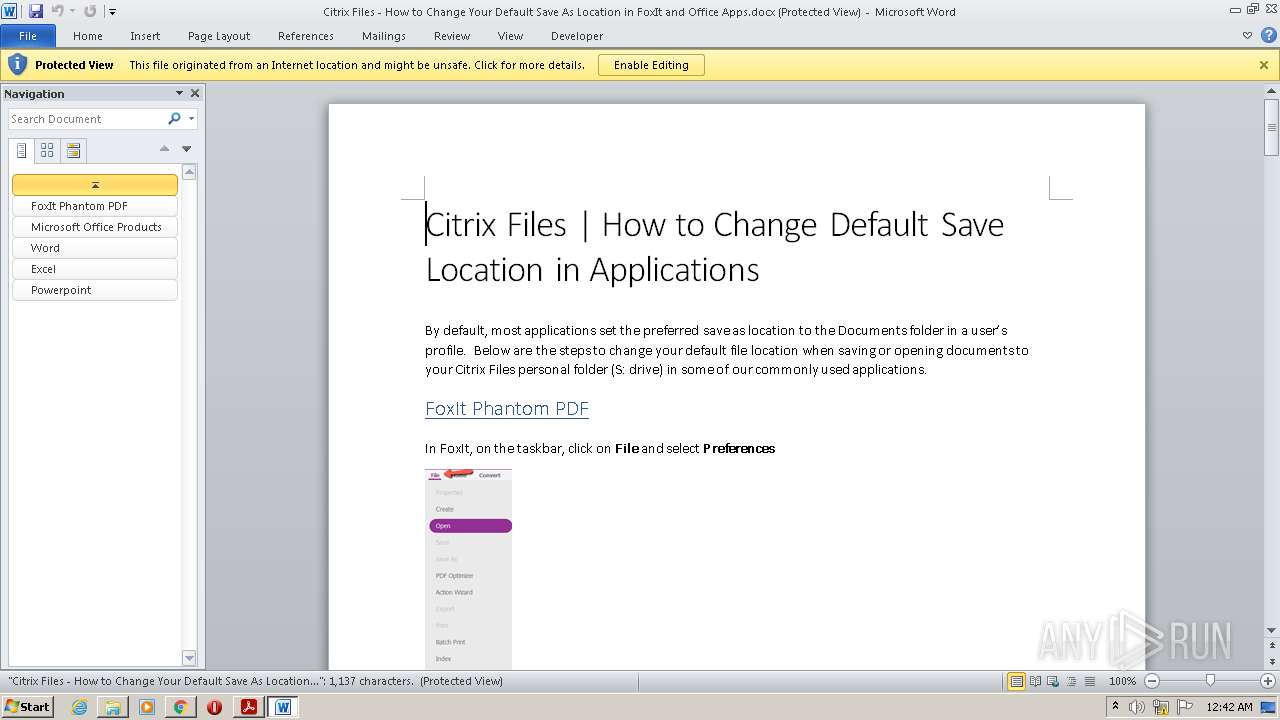Screen dimensions: 1280x720
Task: Close the Navigation pane
Action: tap(195, 93)
